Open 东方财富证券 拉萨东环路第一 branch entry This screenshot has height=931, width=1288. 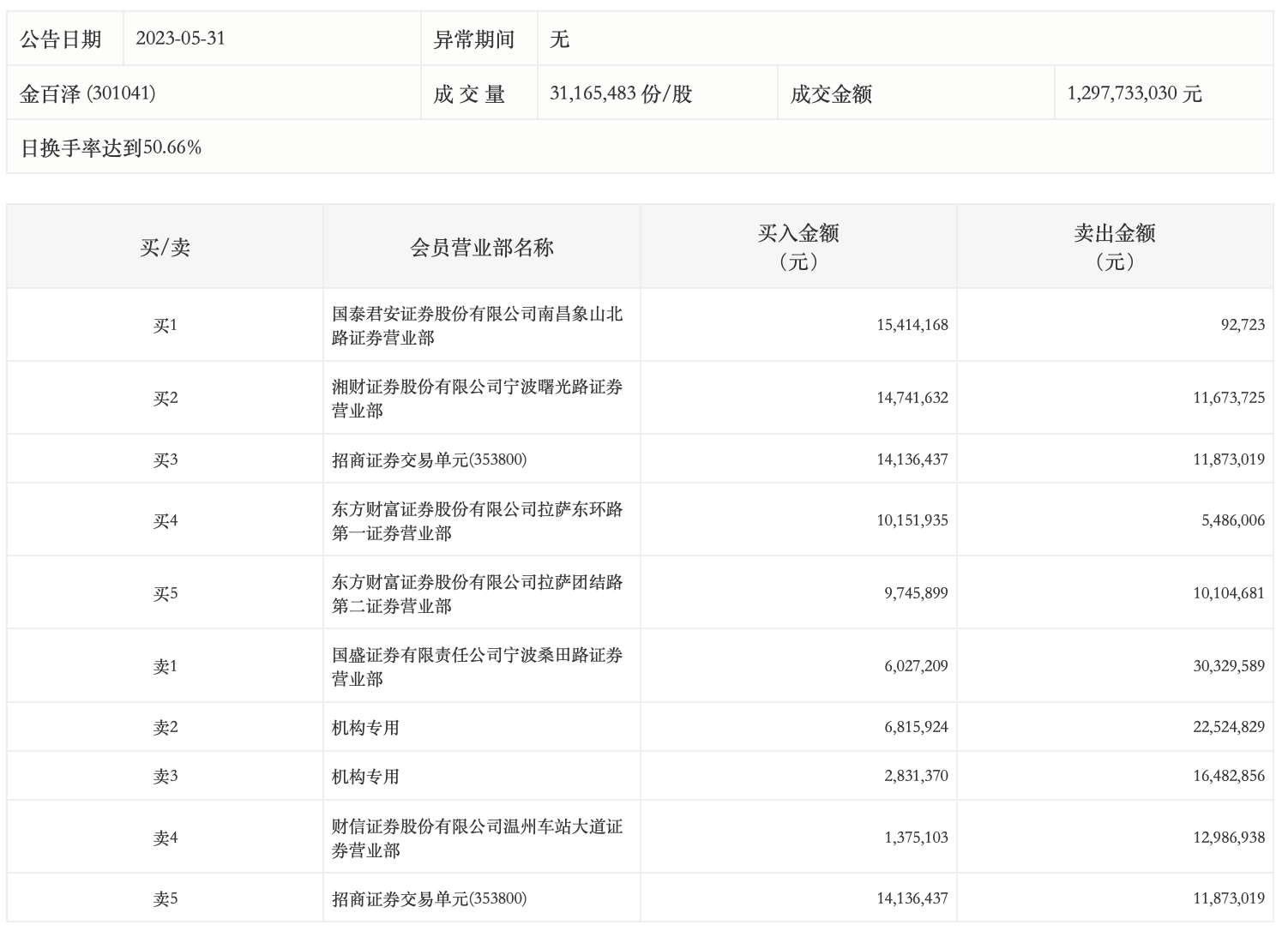(x=477, y=521)
